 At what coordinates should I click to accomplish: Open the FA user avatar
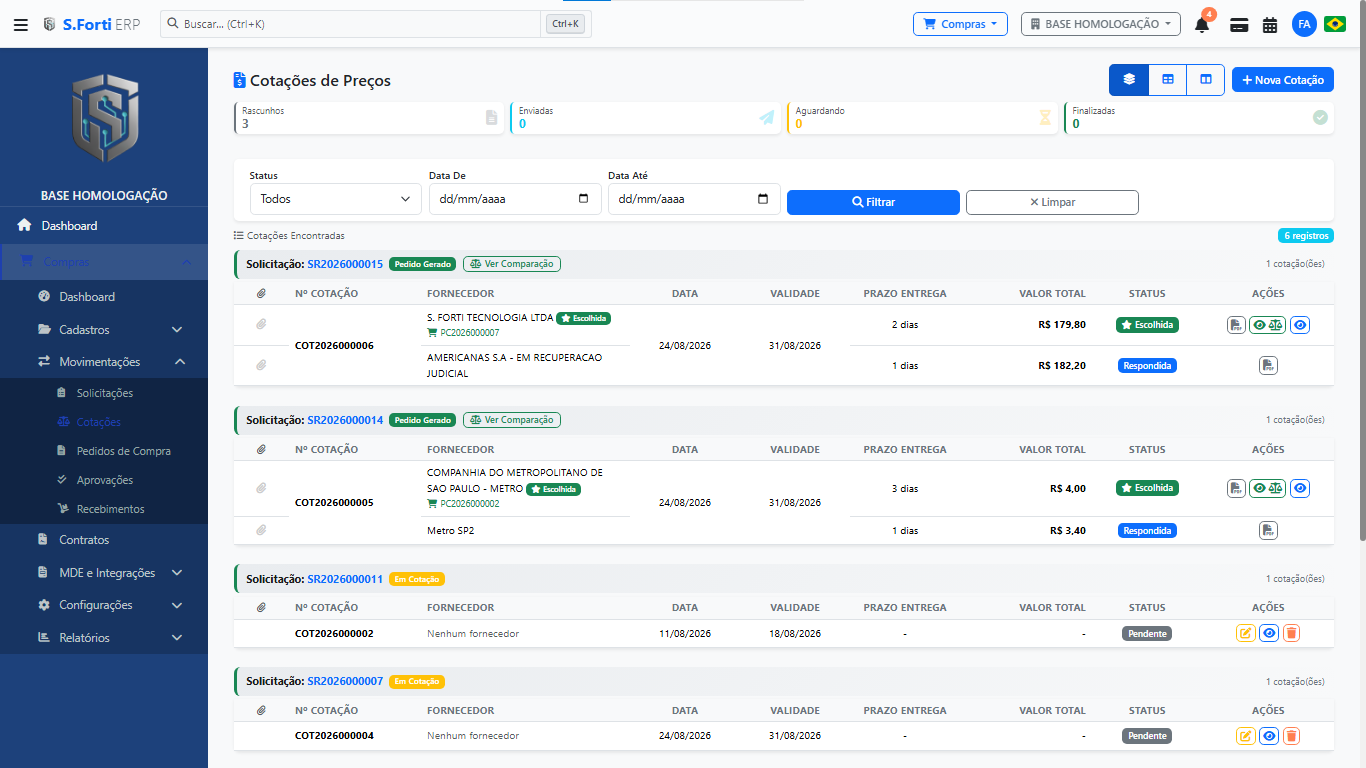1304,24
